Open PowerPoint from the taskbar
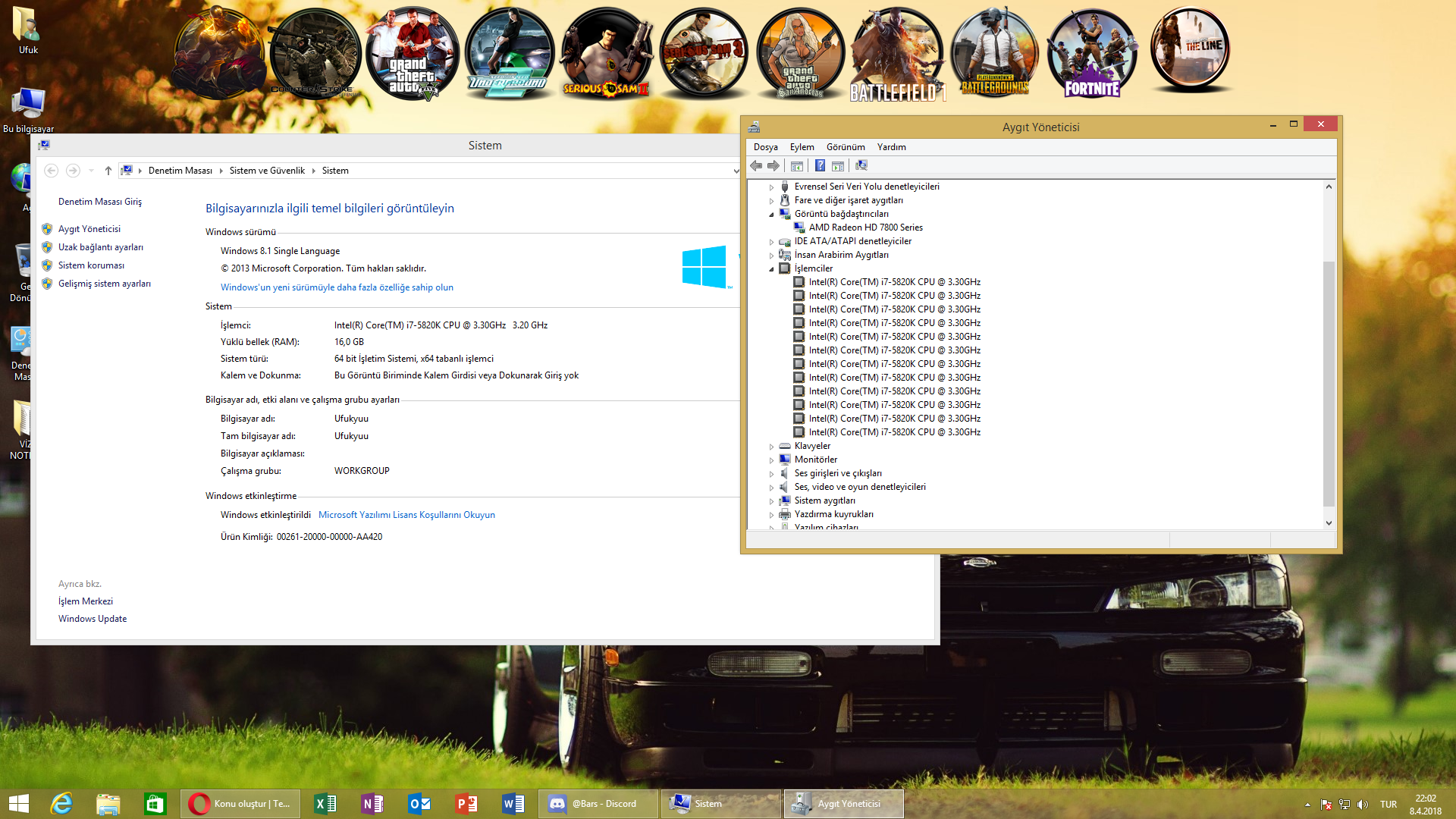The height and width of the screenshot is (819, 1456). [x=466, y=803]
